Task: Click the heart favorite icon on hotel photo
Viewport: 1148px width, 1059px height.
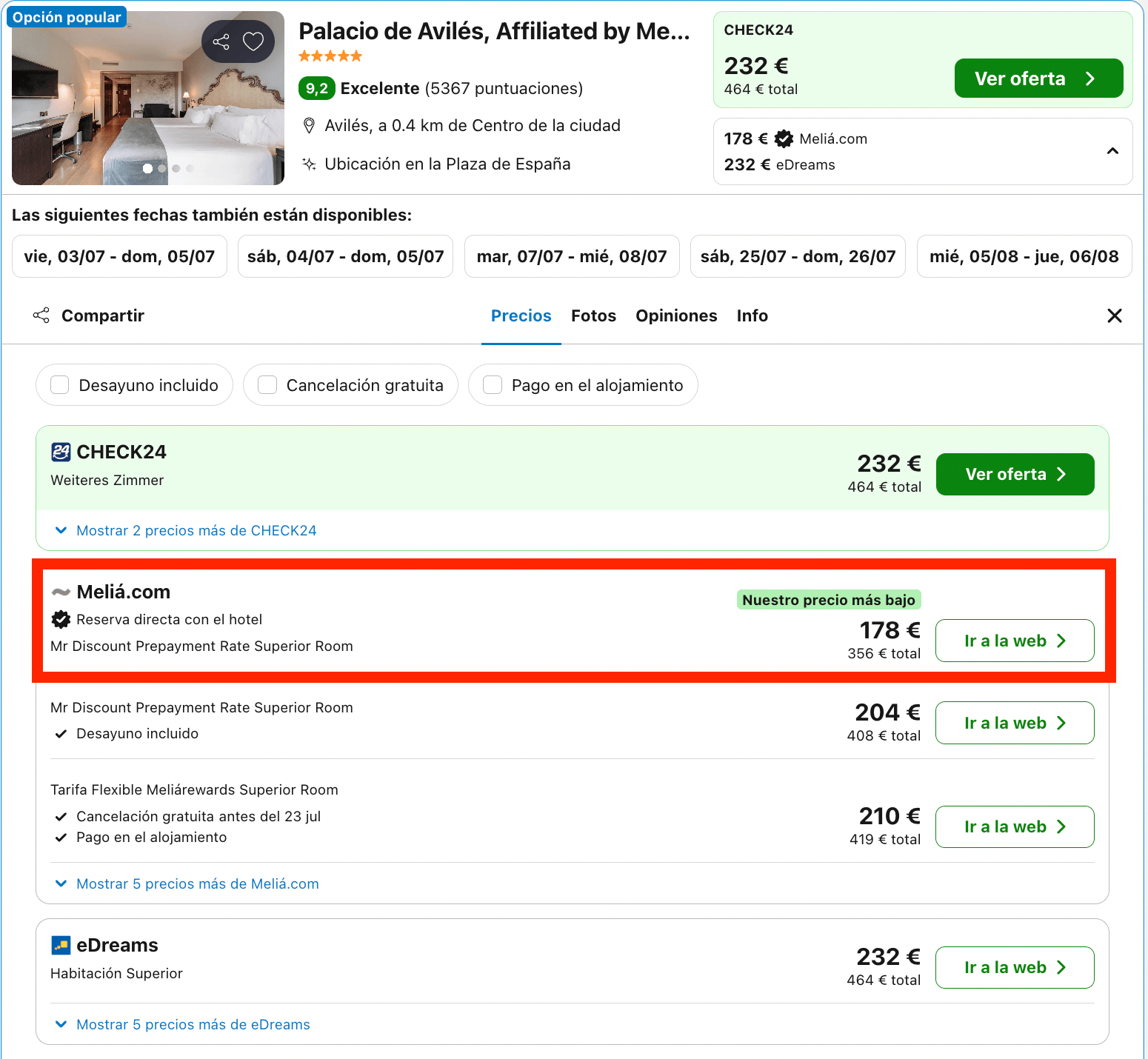Action: (x=253, y=41)
